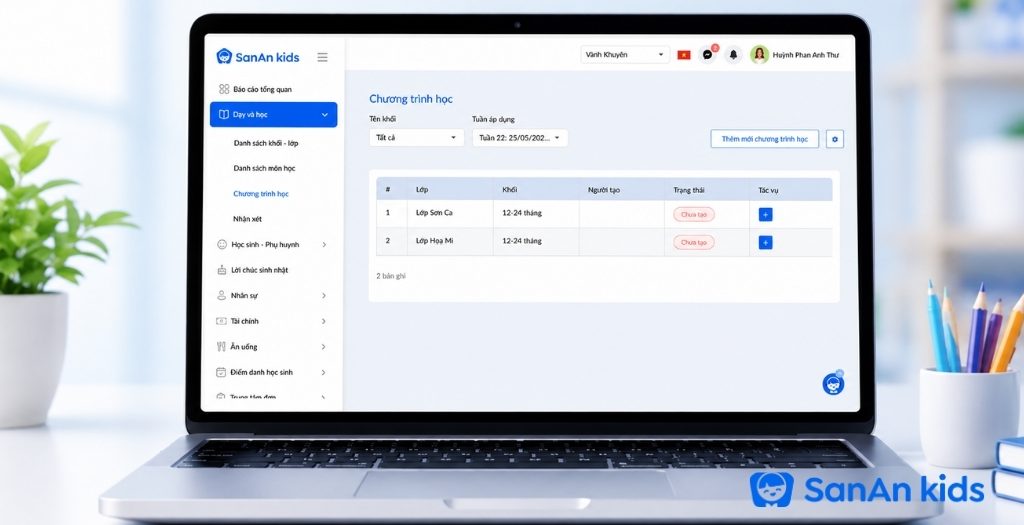The width and height of the screenshot is (1024, 525).
Task: Expand the Tài chính menu
Action: (x=272, y=321)
